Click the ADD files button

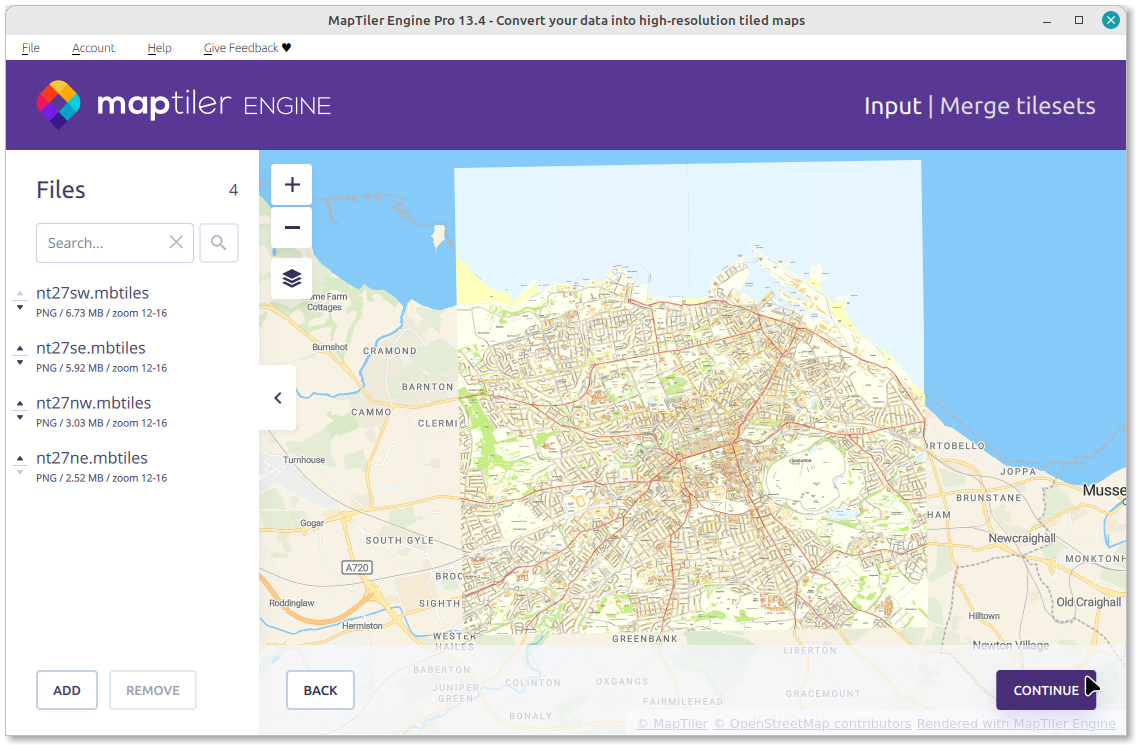(67, 690)
